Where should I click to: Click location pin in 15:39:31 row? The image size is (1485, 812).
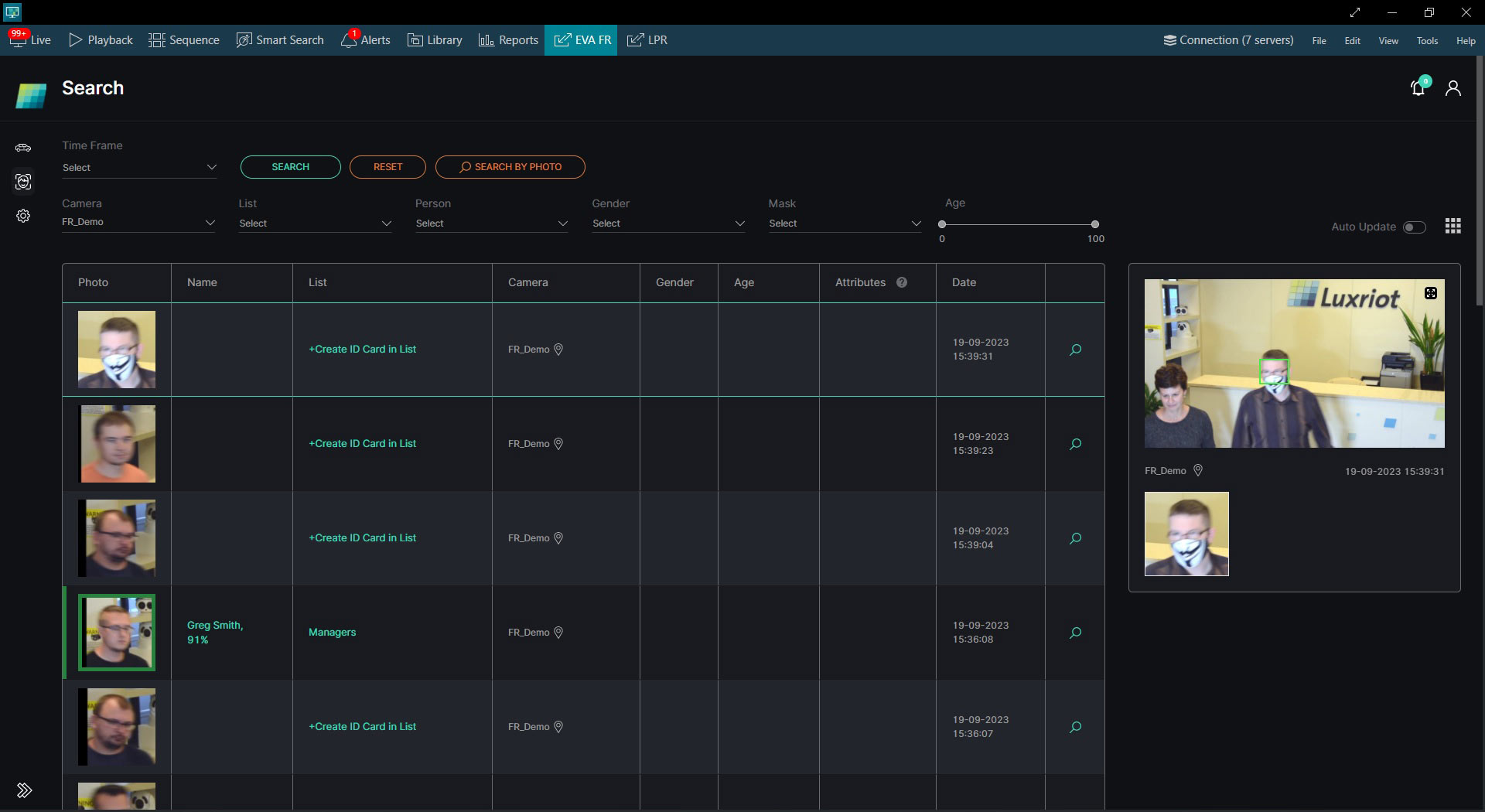(558, 350)
